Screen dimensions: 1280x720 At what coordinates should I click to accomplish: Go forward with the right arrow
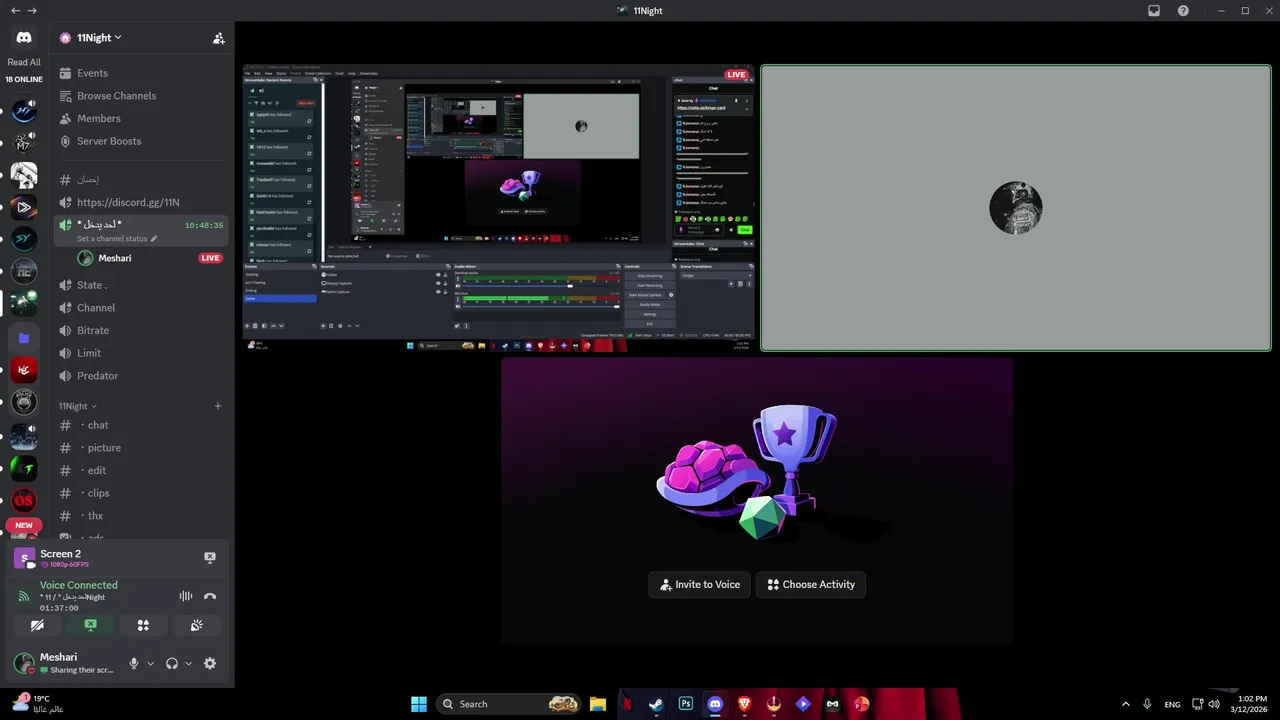pos(32,11)
